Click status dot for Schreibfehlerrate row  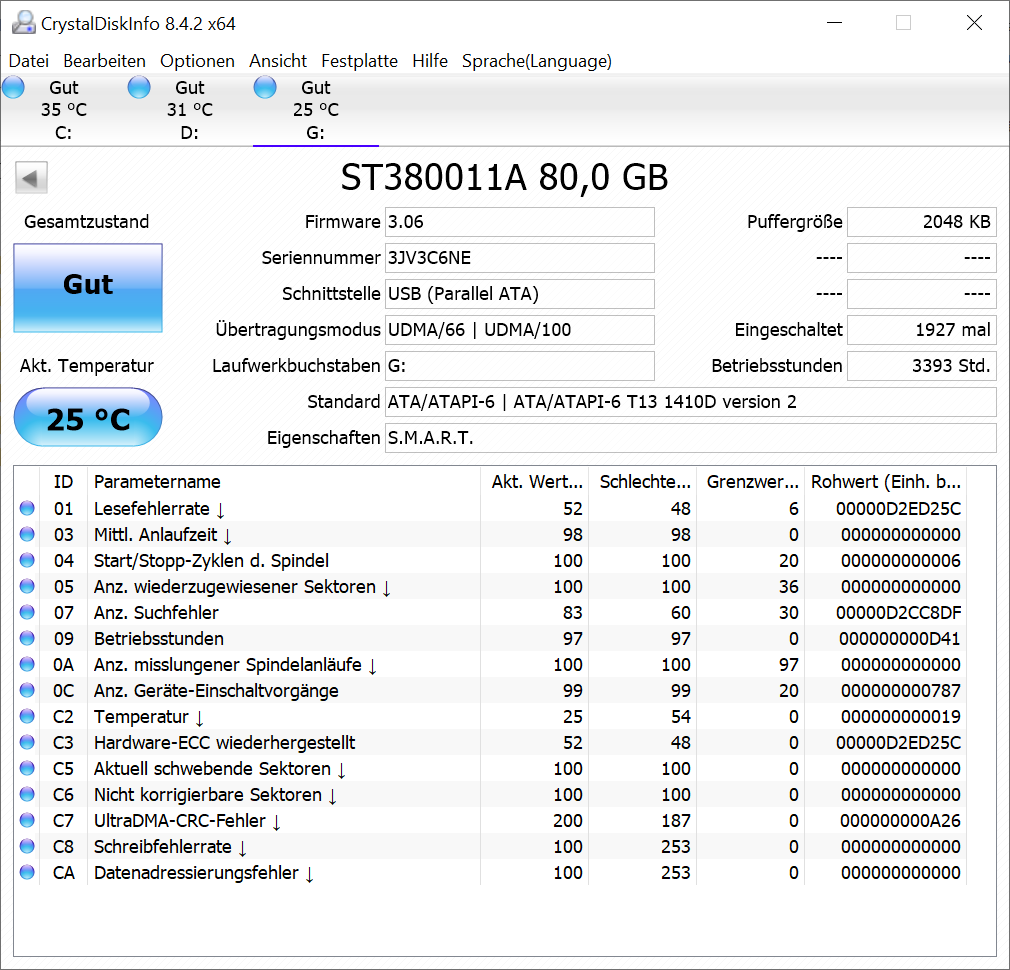point(27,846)
